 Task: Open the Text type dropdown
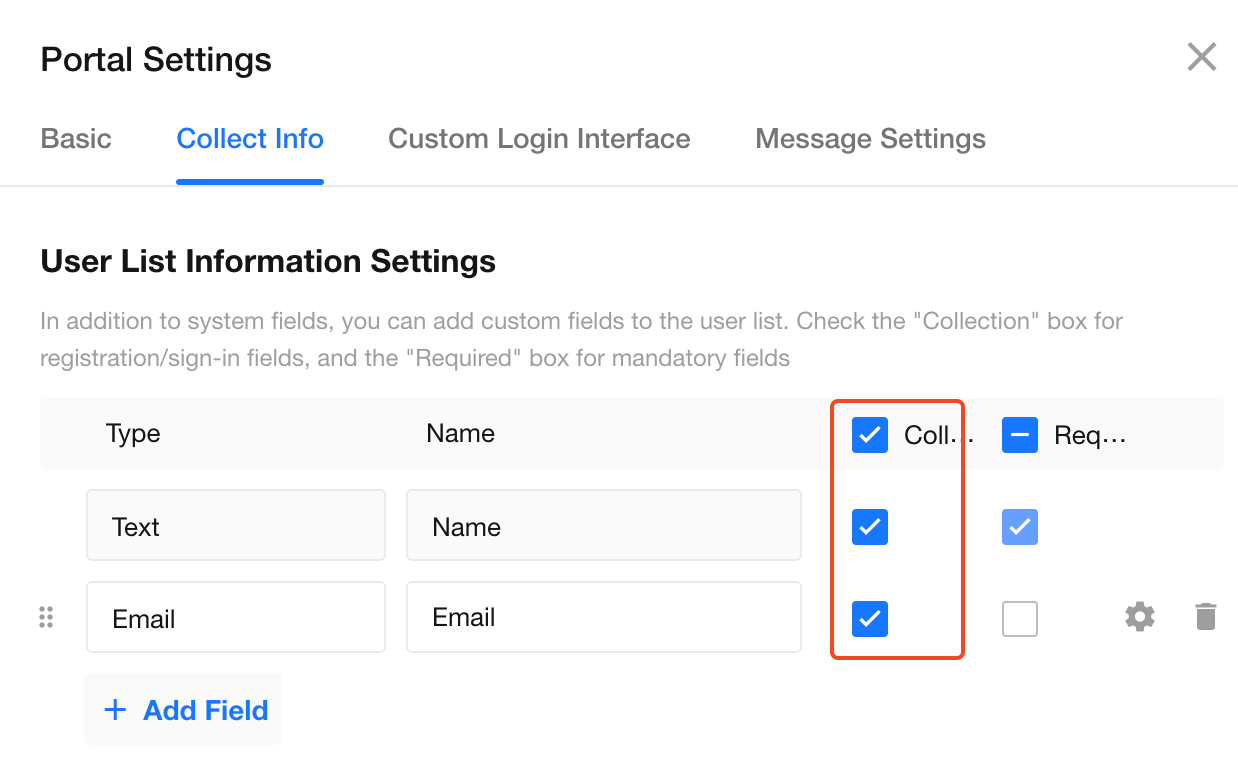(x=236, y=526)
